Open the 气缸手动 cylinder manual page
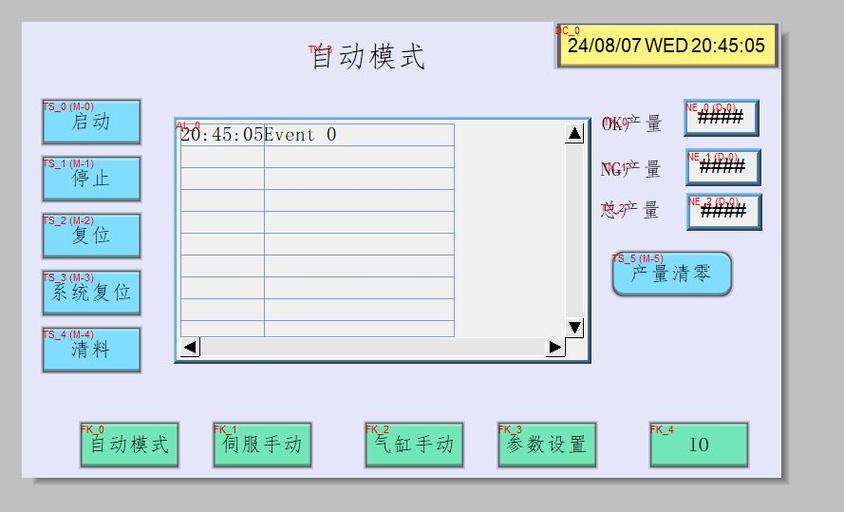The height and width of the screenshot is (512, 844). (414, 445)
